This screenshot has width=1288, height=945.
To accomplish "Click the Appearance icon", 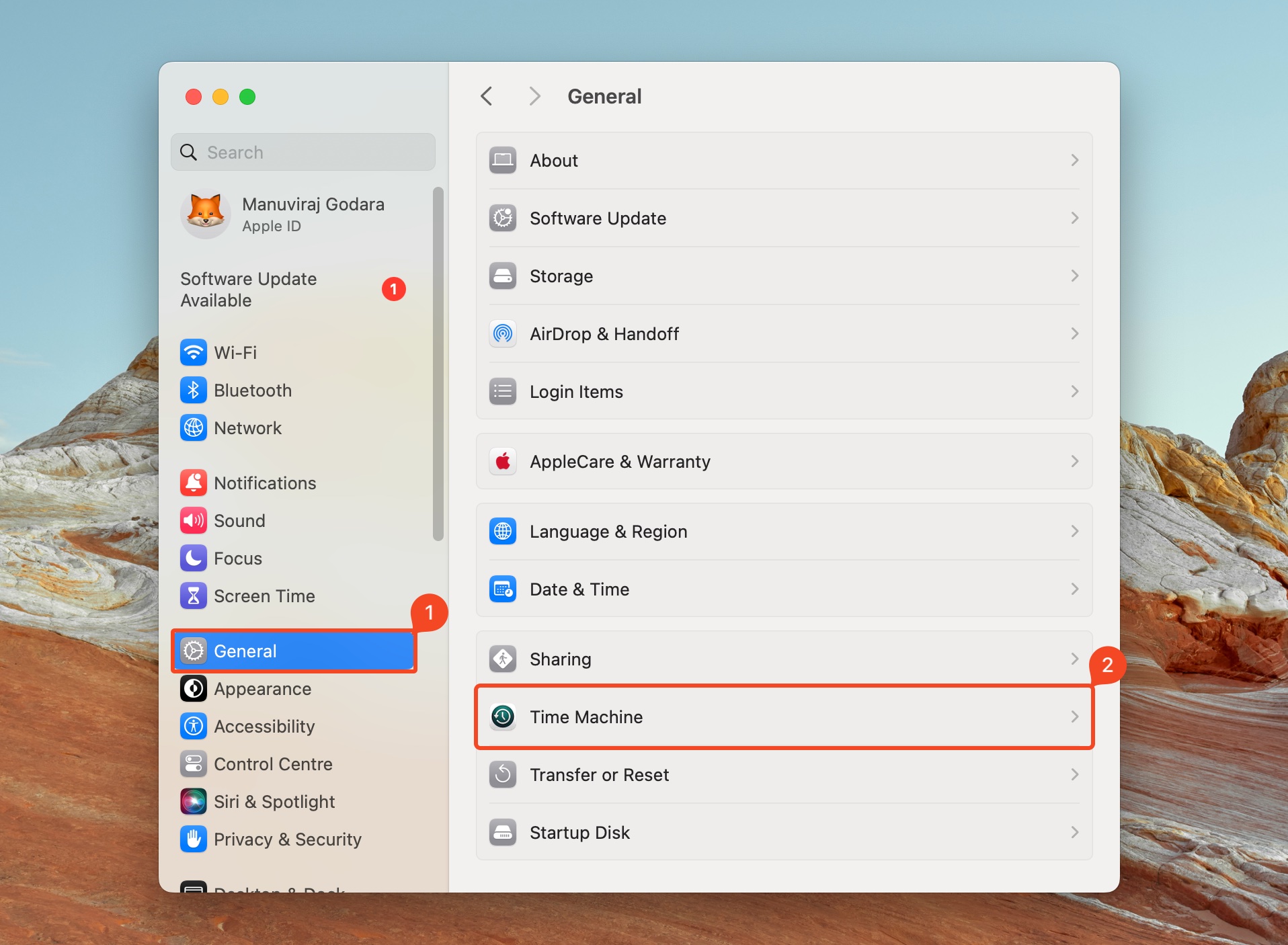I will pyautogui.click(x=194, y=688).
